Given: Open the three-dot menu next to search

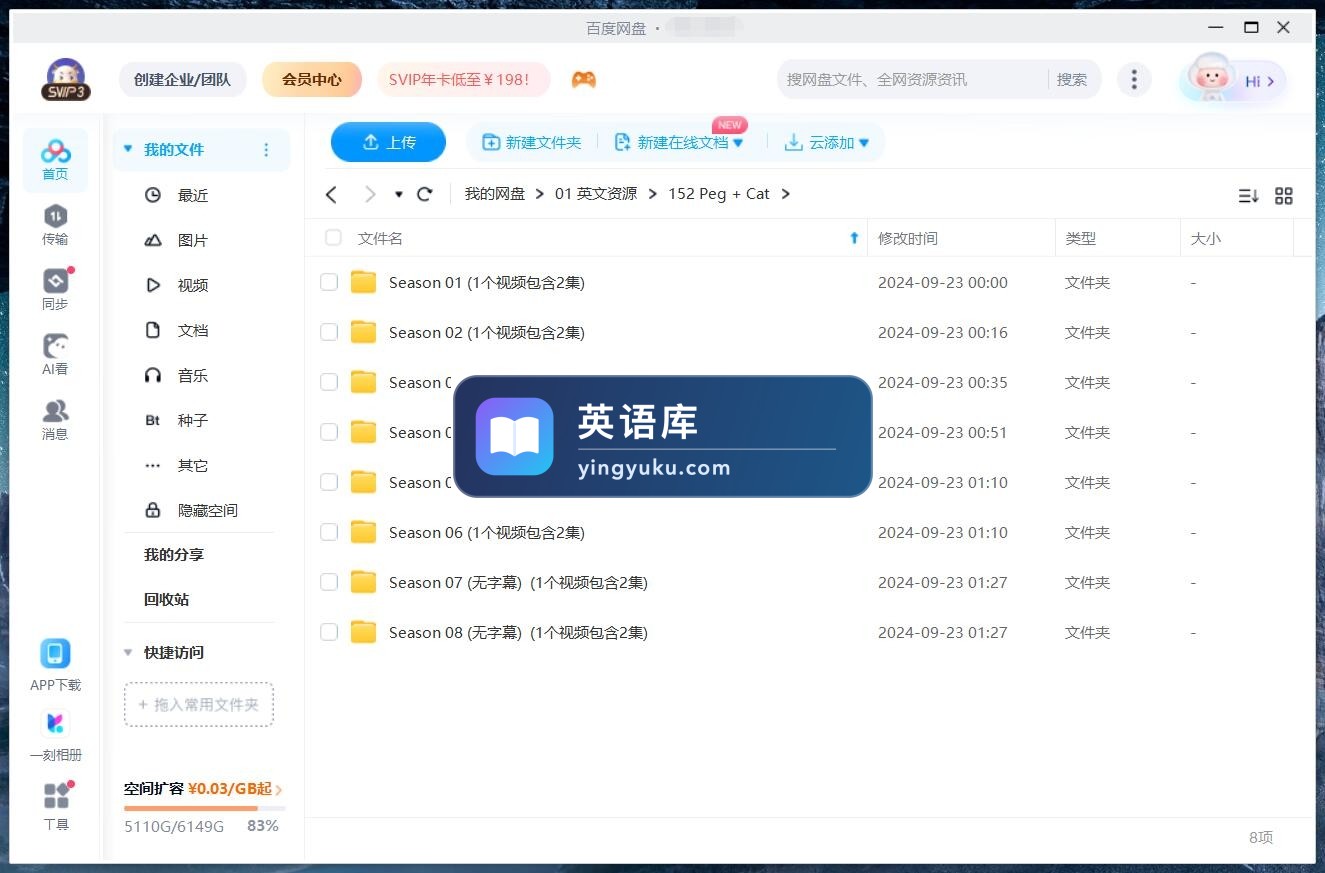Looking at the screenshot, I should (1133, 79).
